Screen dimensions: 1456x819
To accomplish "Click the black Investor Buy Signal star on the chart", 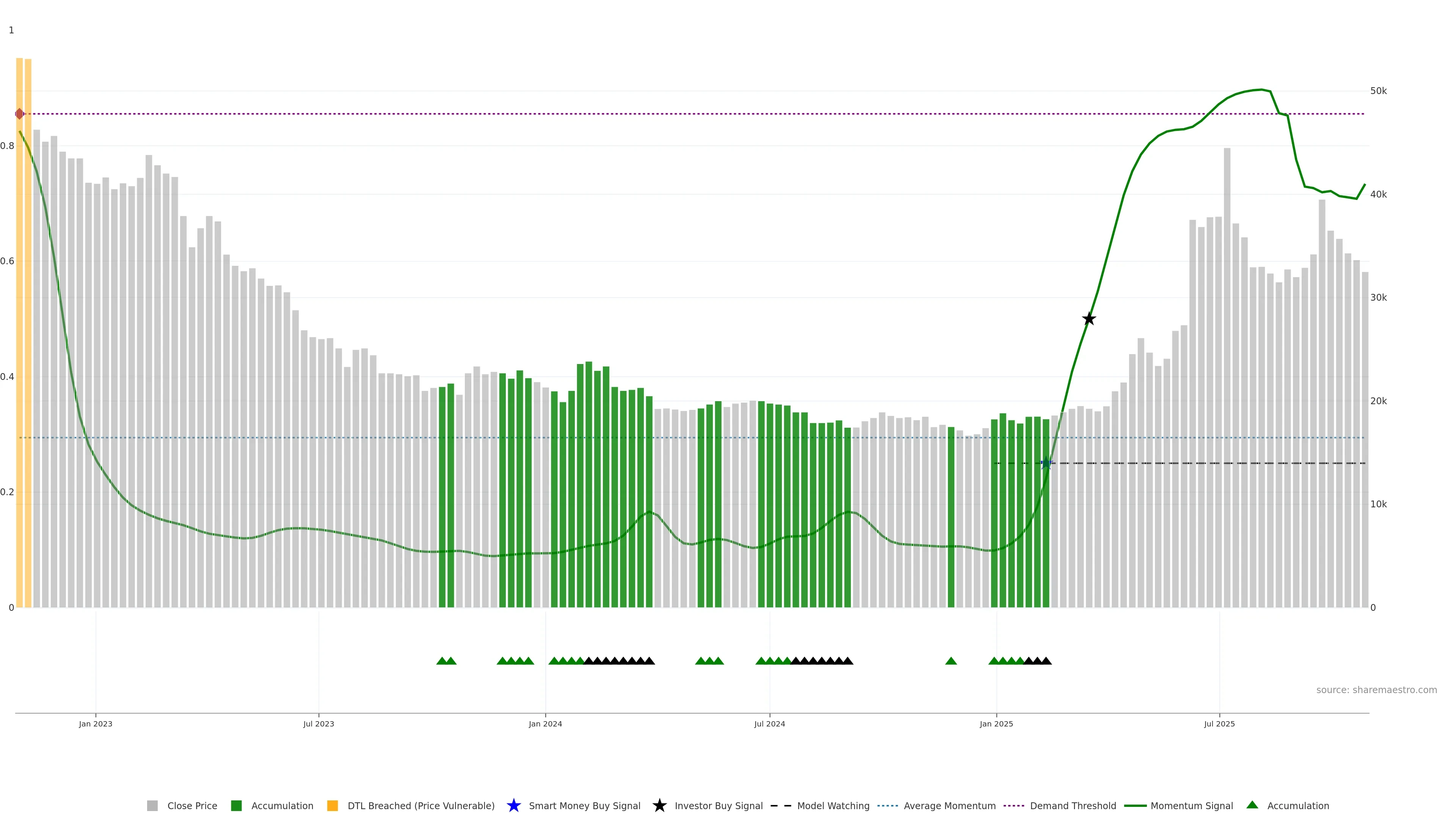I will pyautogui.click(x=1089, y=319).
